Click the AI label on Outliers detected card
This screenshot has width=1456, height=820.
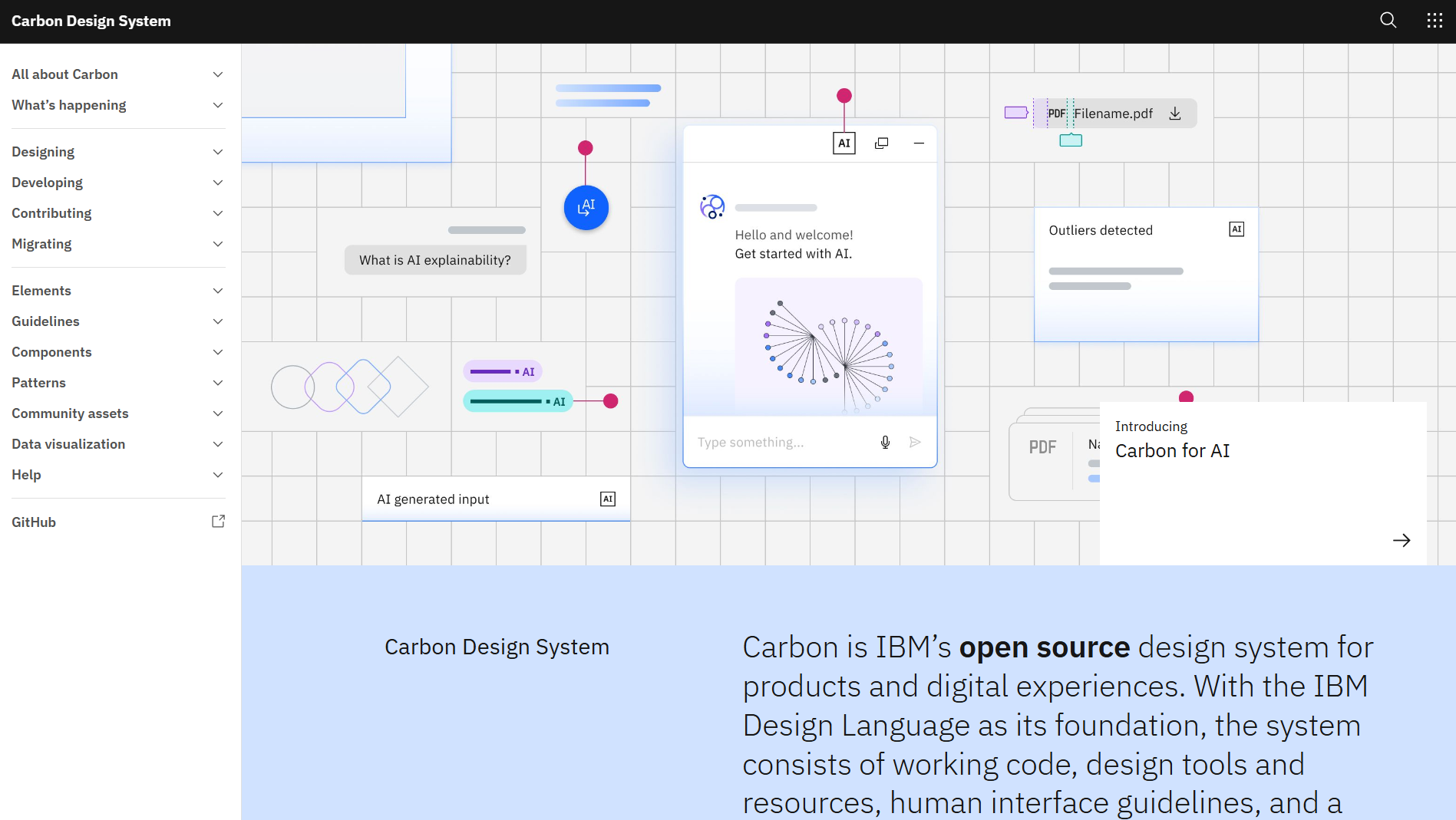click(x=1236, y=229)
